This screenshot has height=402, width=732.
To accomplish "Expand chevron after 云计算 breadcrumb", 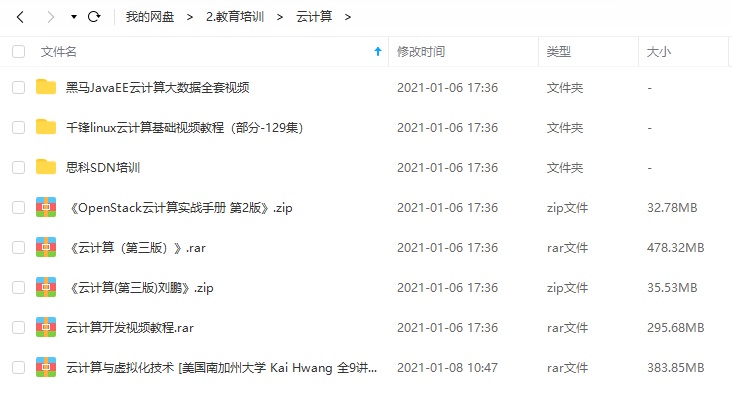I will [x=347, y=17].
